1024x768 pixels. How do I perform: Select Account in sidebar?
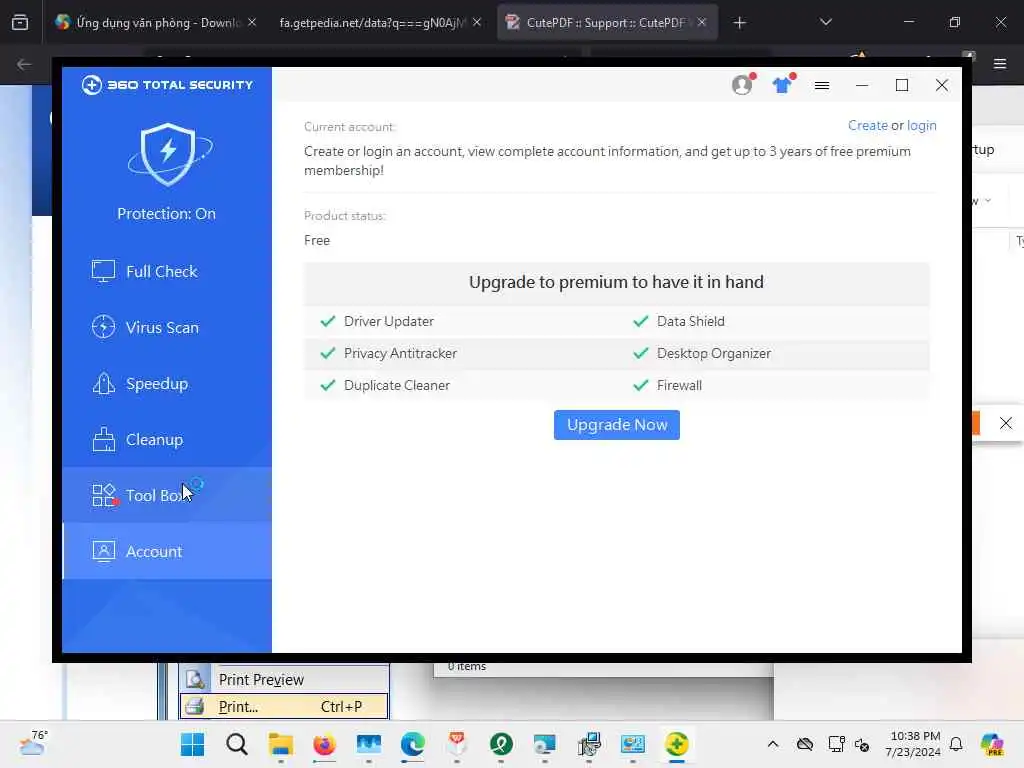click(x=167, y=551)
